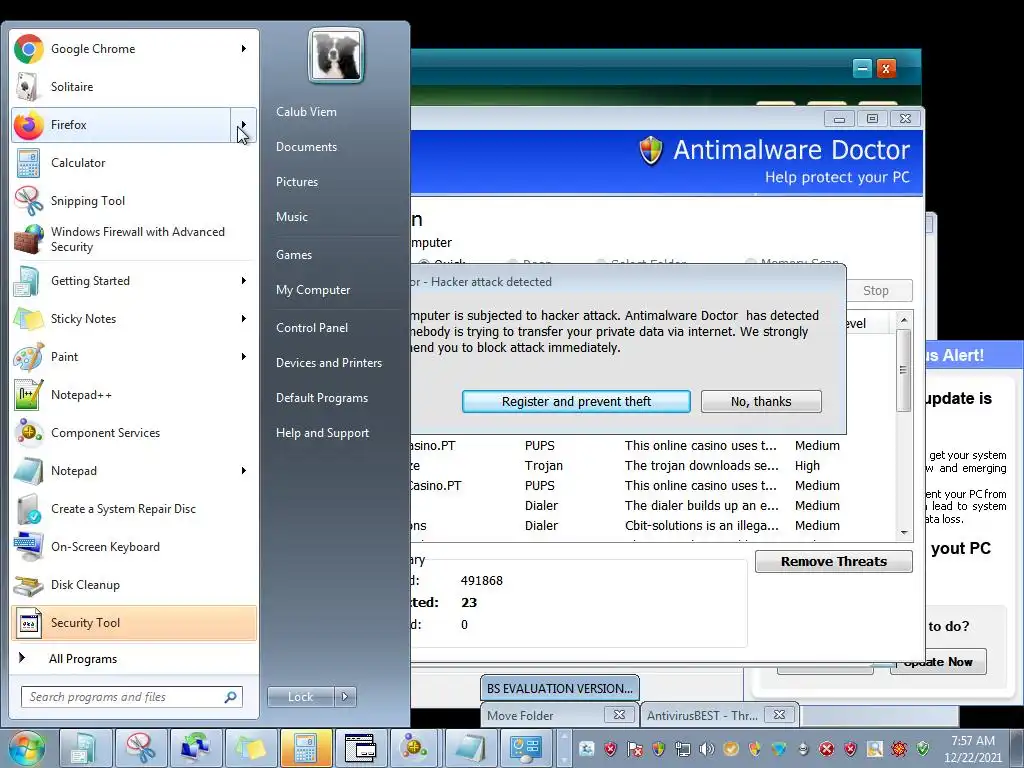Click the Sticky Notes taskbar icon
Screen dimensions: 1024x768
tap(250, 748)
